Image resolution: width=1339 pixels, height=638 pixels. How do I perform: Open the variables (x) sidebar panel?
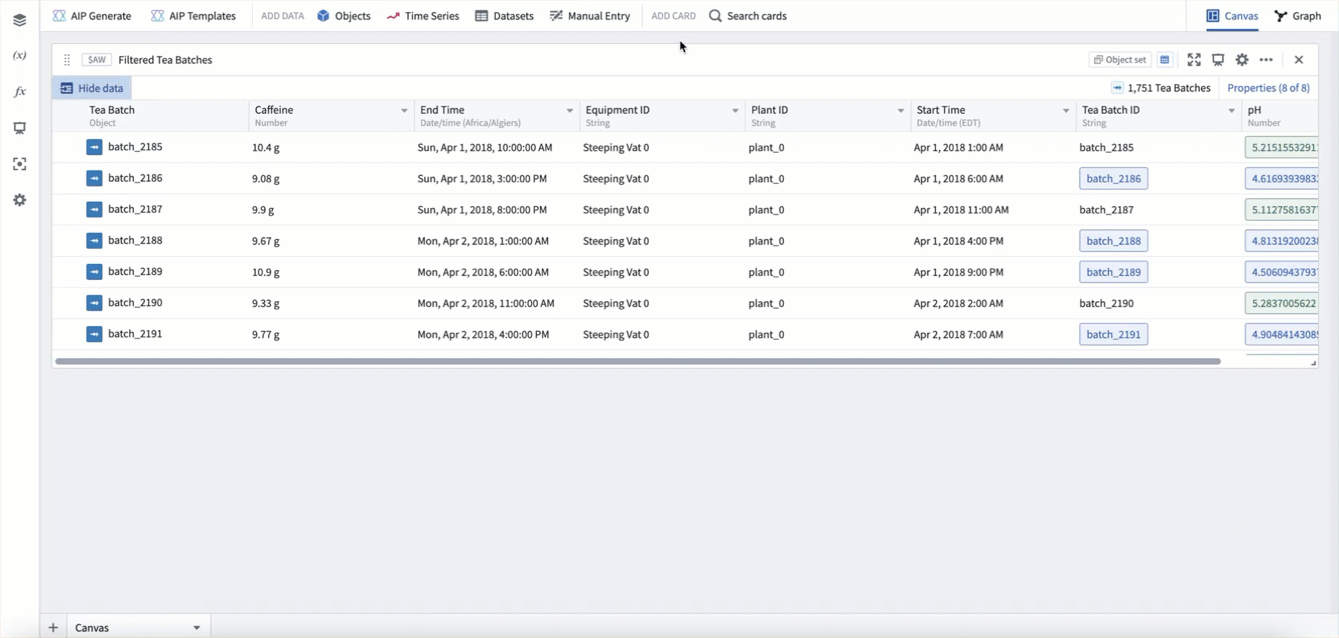19,56
